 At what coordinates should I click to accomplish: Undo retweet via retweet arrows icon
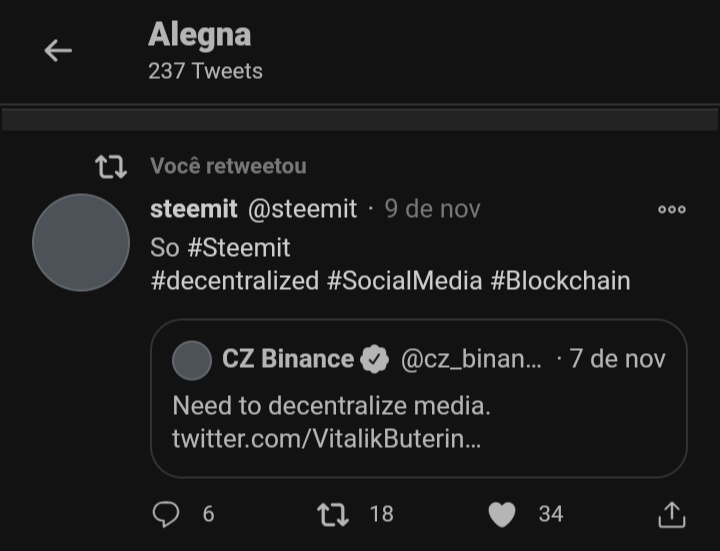coord(333,514)
